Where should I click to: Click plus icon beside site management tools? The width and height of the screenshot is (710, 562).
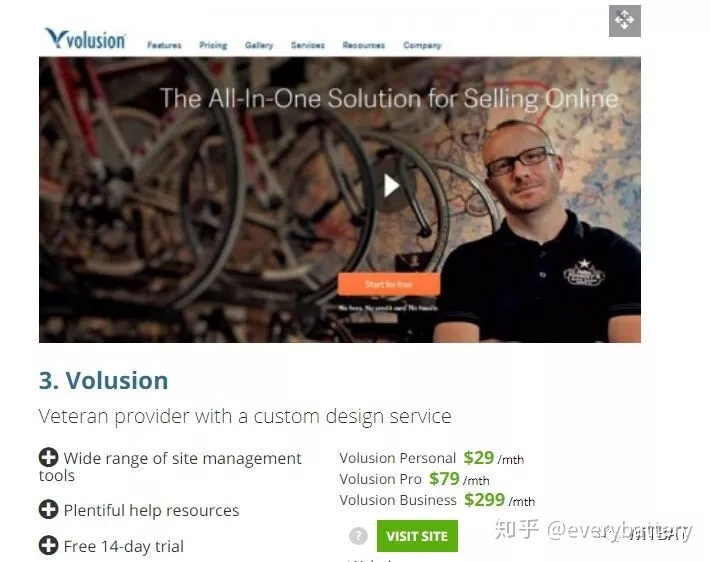48,457
